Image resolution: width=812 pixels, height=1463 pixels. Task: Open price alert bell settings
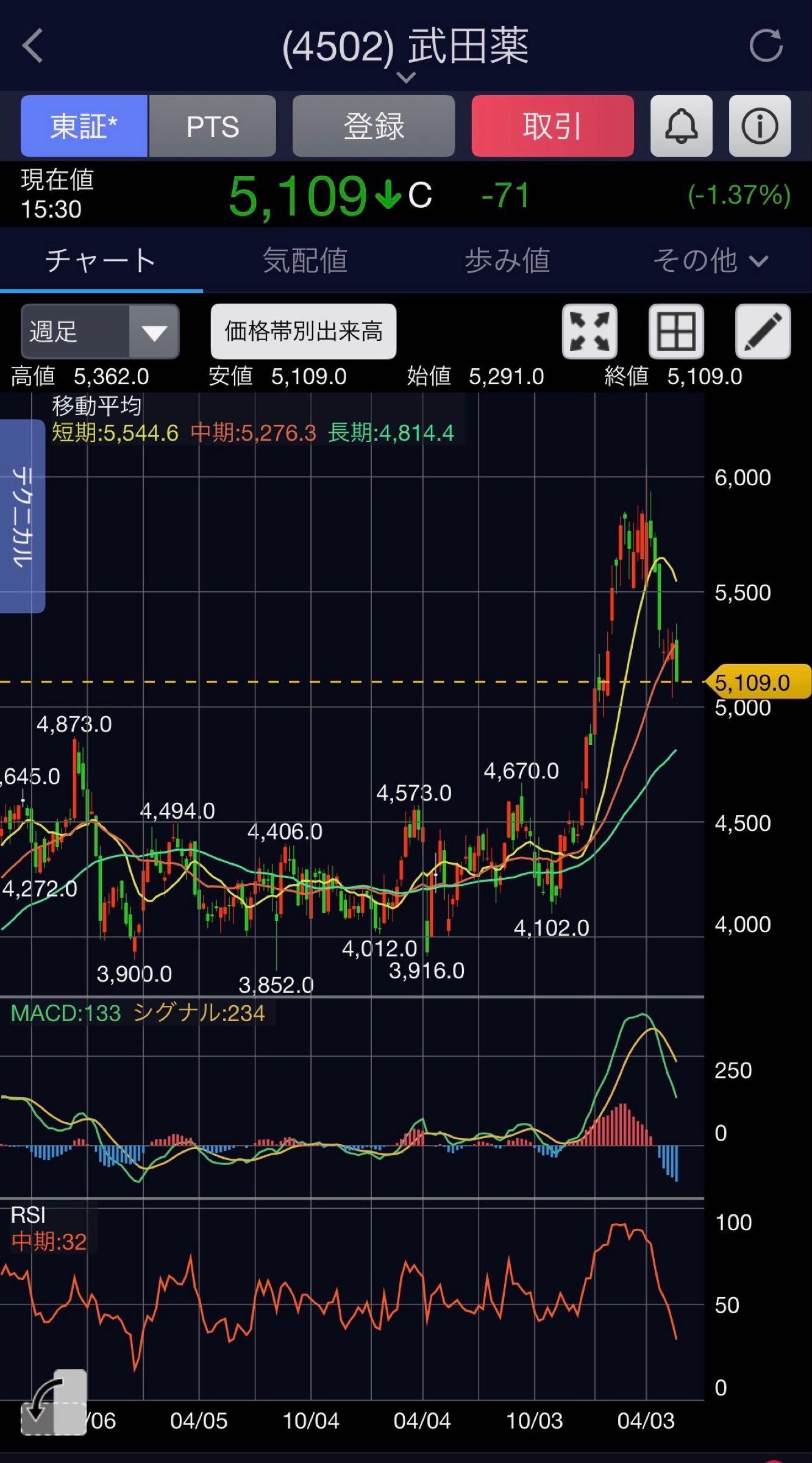[x=682, y=126]
